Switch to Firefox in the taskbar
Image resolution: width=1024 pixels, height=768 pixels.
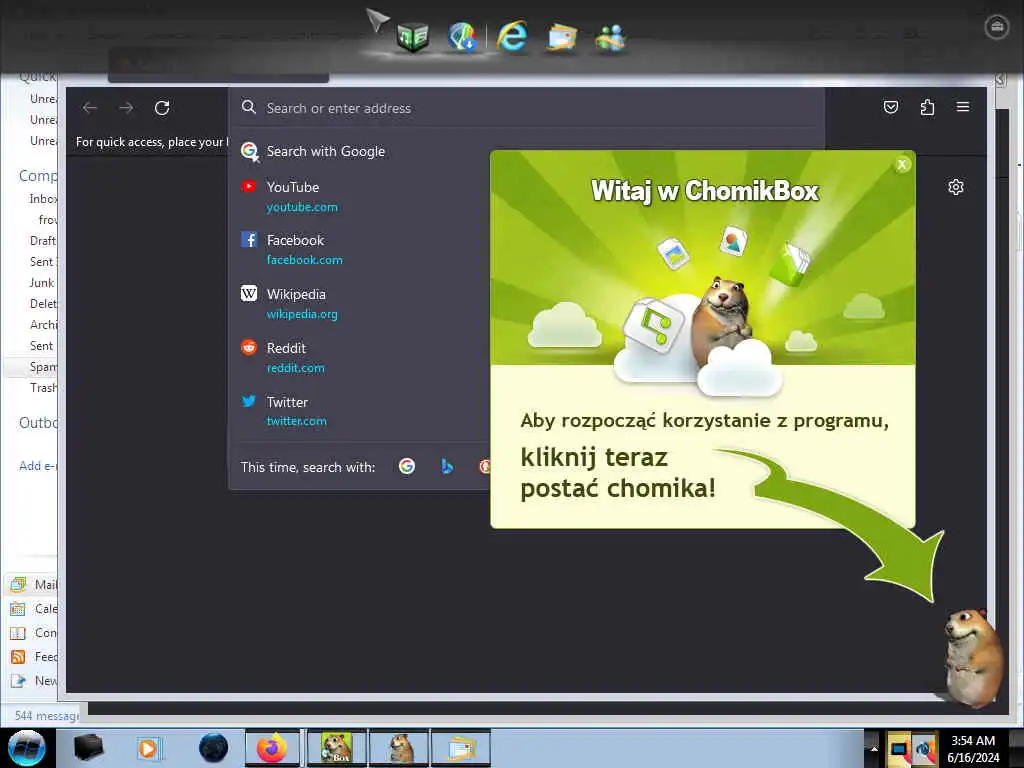pyautogui.click(x=272, y=748)
